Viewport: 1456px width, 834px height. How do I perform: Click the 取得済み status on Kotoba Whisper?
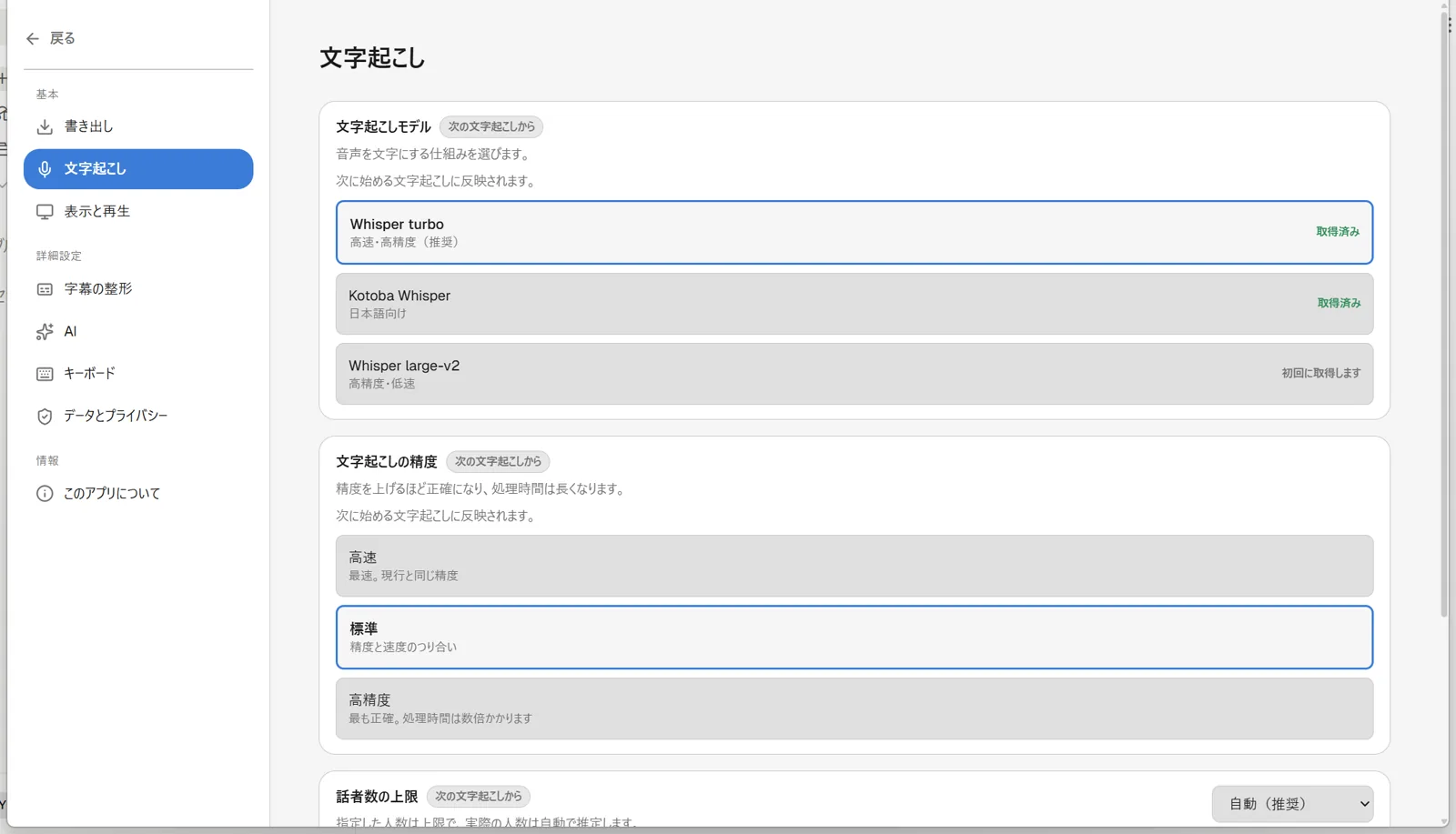tap(1339, 303)
